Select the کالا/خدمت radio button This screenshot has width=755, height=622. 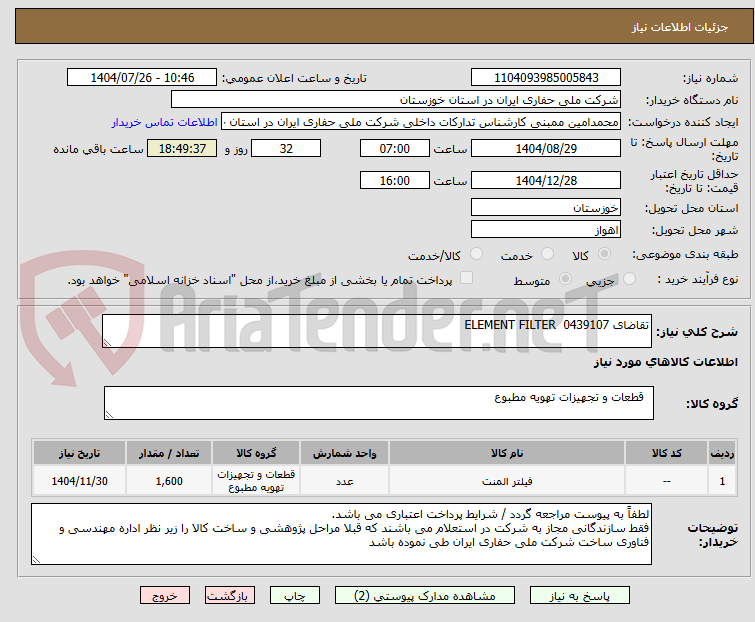click(476, 254)
